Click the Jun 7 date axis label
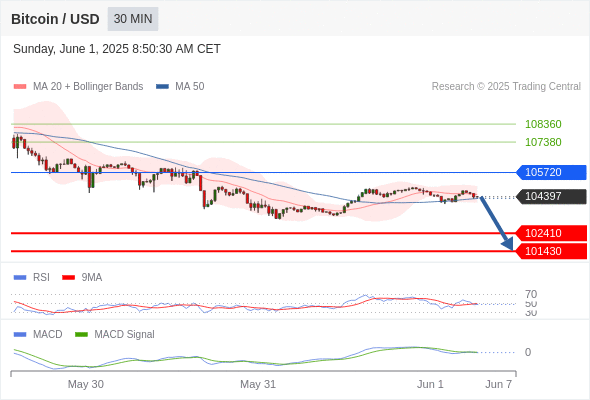Viewport: 590px width, 400px height. 498,384
